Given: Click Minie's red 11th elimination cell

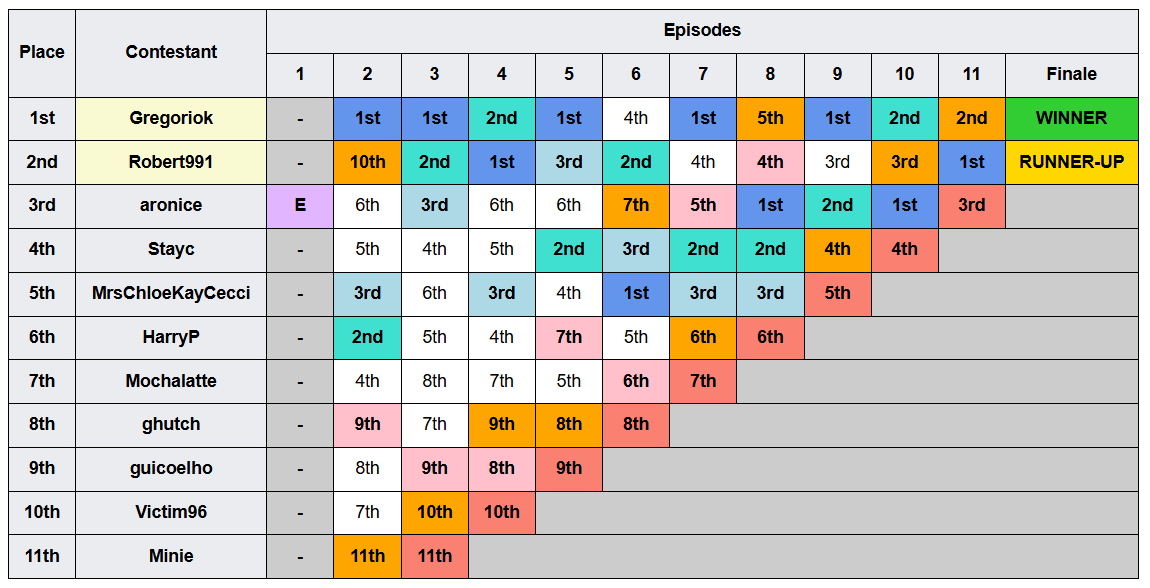Looking at the screenshot, I should pos(435,556).
